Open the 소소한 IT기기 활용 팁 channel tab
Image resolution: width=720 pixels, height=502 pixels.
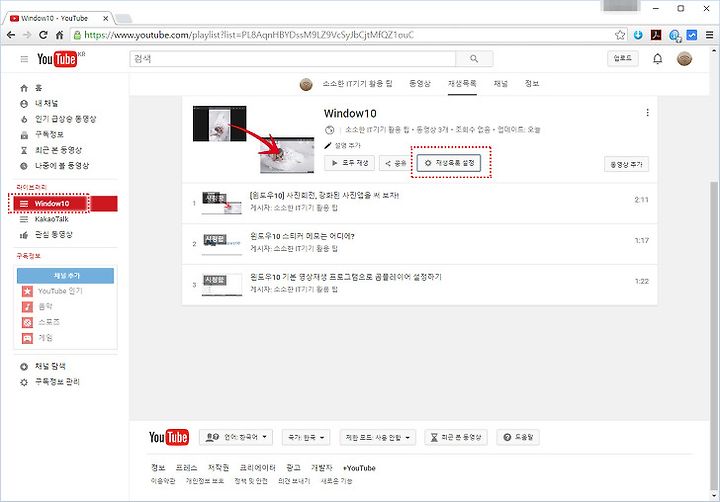(357, 84)
